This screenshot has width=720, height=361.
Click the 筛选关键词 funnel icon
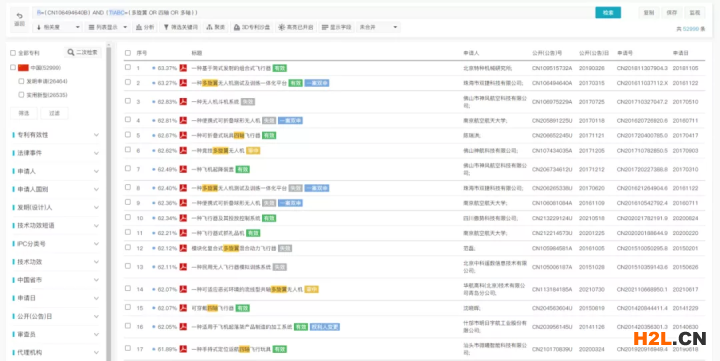(166, 28)
